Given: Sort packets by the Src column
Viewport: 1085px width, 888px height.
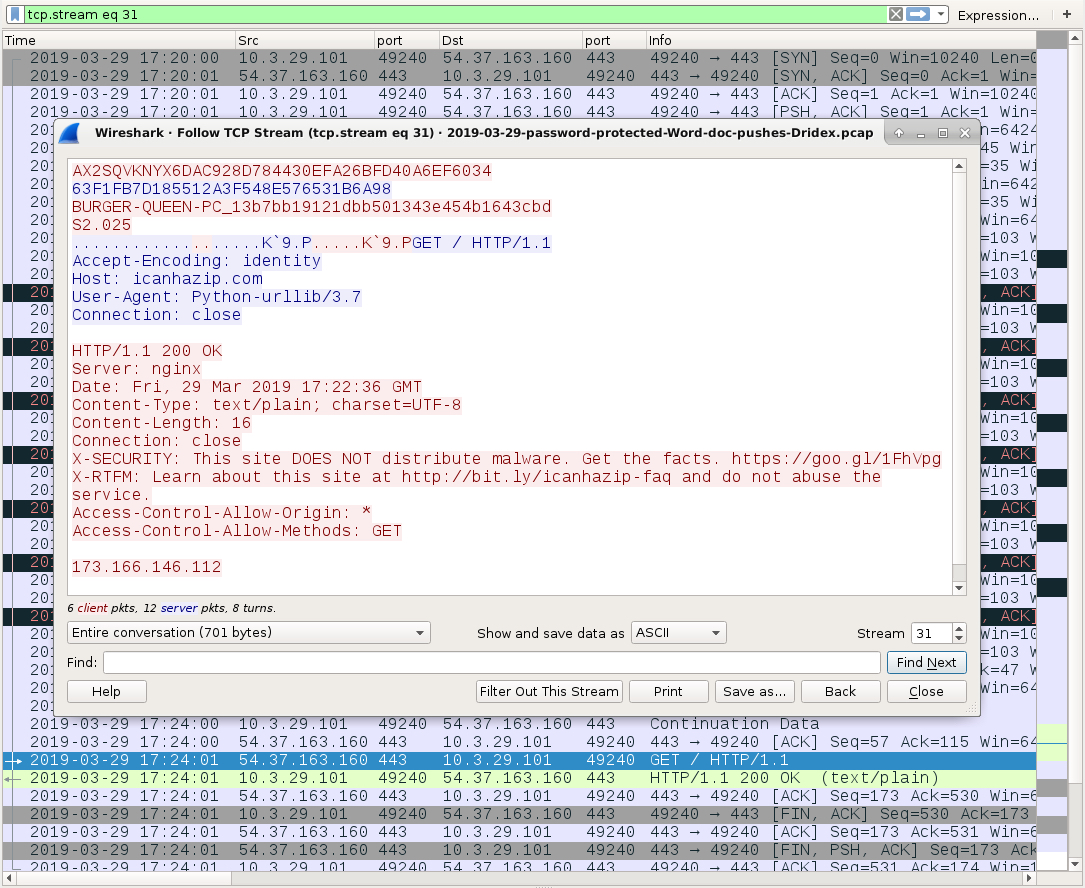Looking at the screenshot, I should tap(304, 40).
